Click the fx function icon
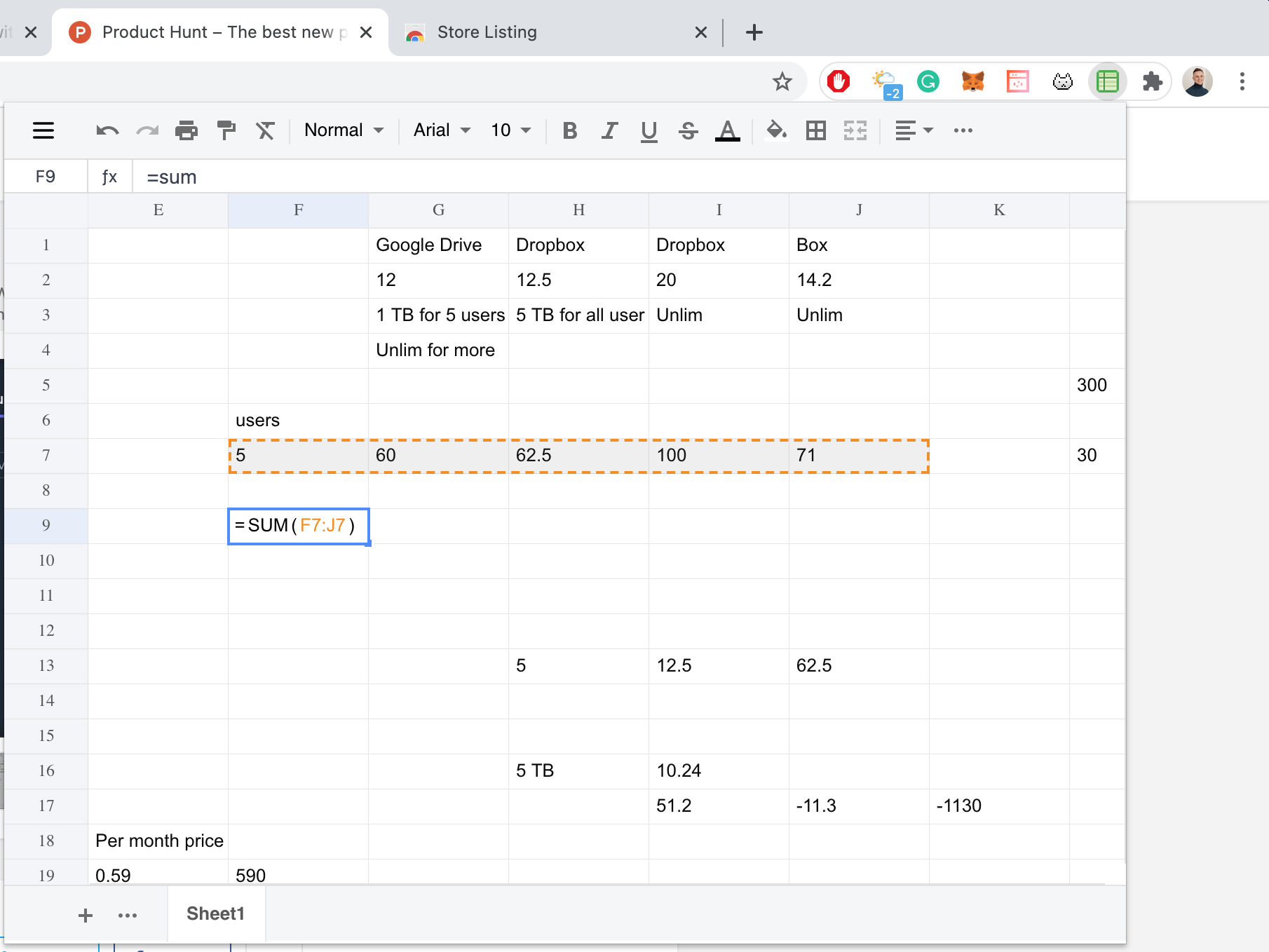Screen dimensions: 1269x952 coord(109,177)
